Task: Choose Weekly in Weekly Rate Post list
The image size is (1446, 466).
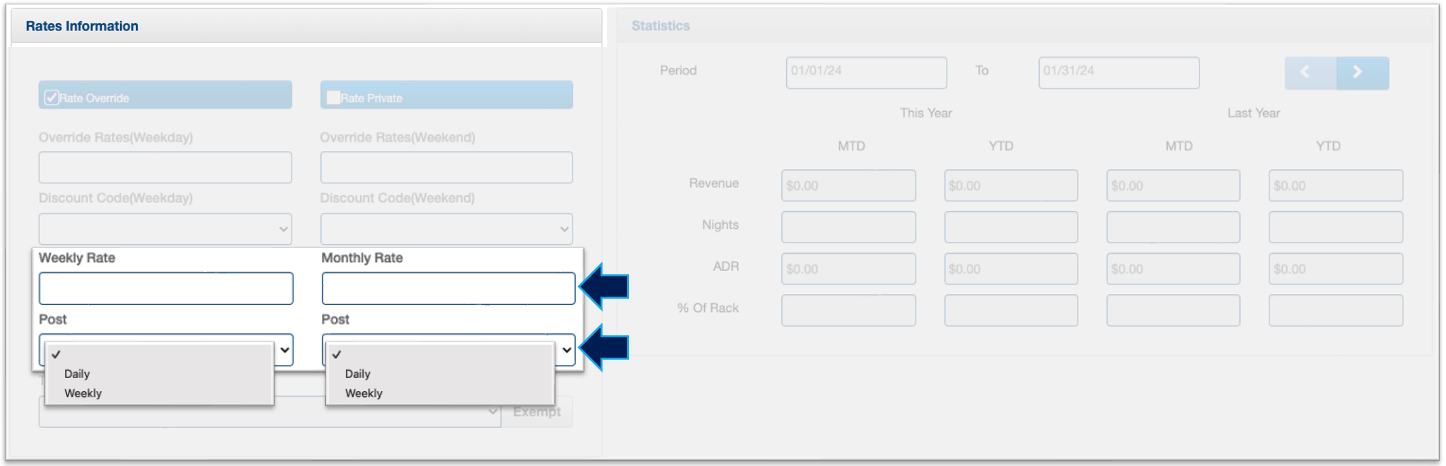Action: click(x=83, y=393)
